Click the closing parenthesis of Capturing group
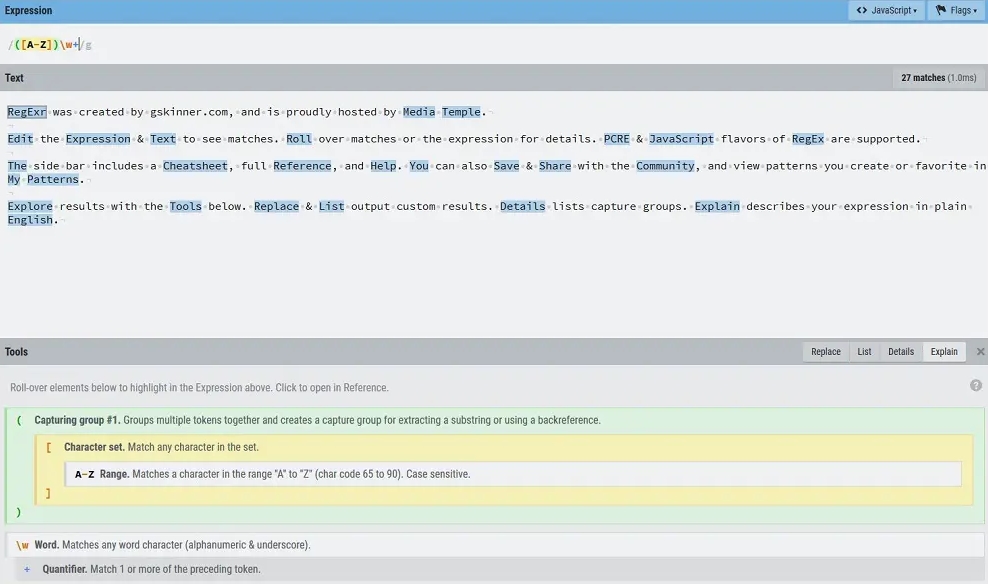 point(18,512)
